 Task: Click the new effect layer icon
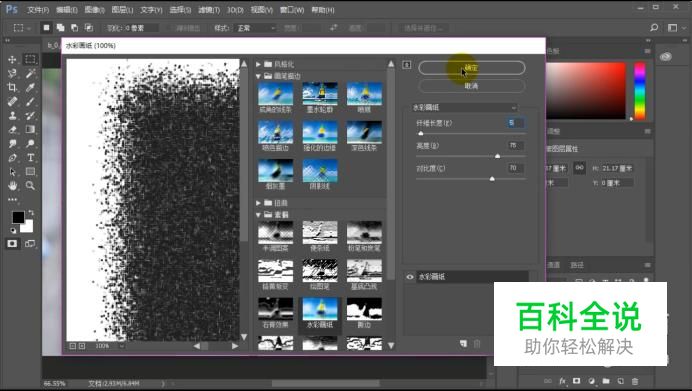[x=463, y=343]
